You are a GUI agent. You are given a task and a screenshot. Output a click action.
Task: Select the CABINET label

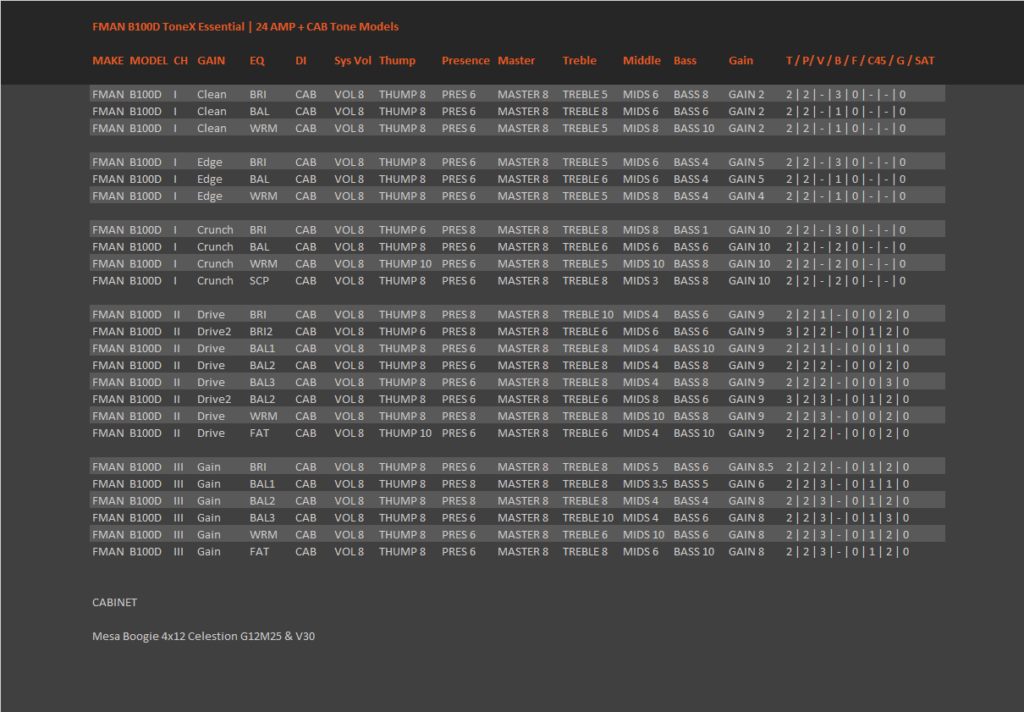point(115,603)
